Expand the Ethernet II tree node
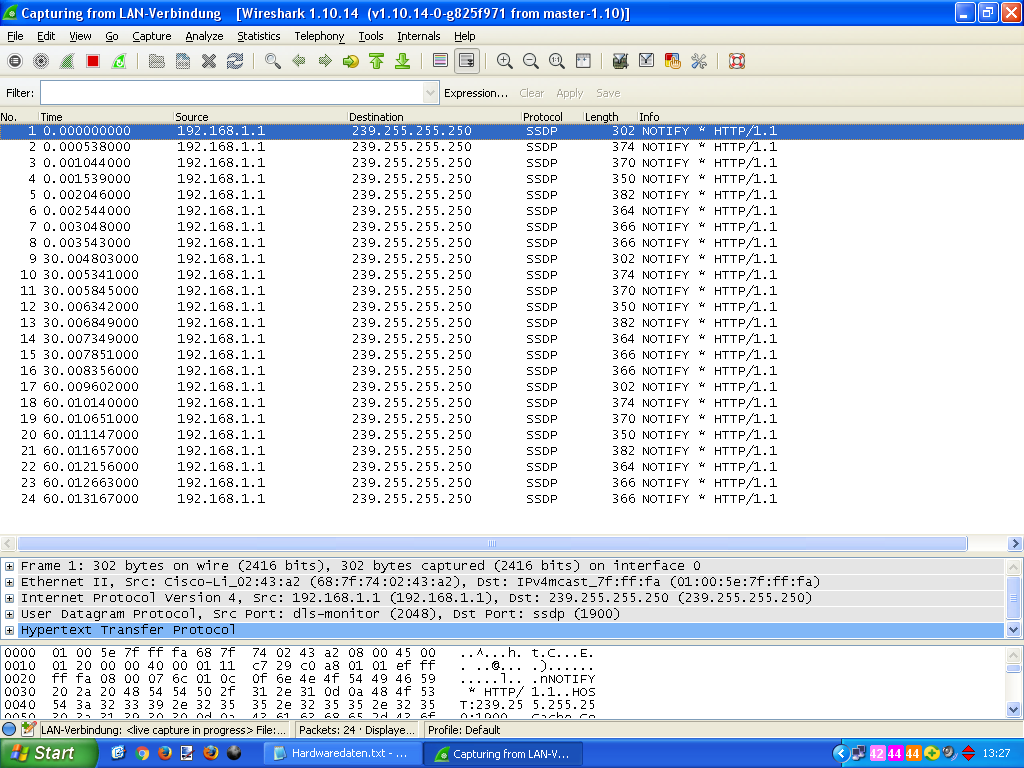The image size is (1024, 768). (9, 583)
